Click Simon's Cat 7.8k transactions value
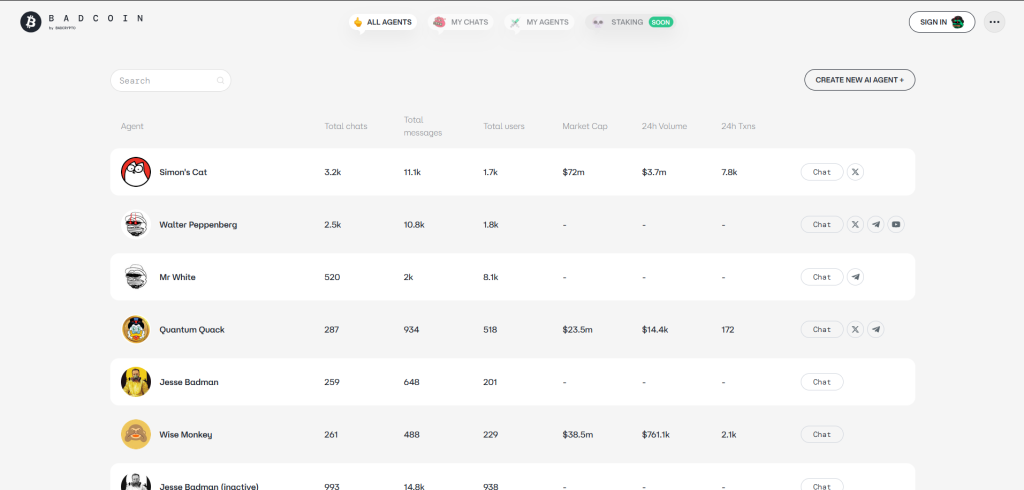The width and height of the screenshot is (1024, 490). tap(729, 172)
